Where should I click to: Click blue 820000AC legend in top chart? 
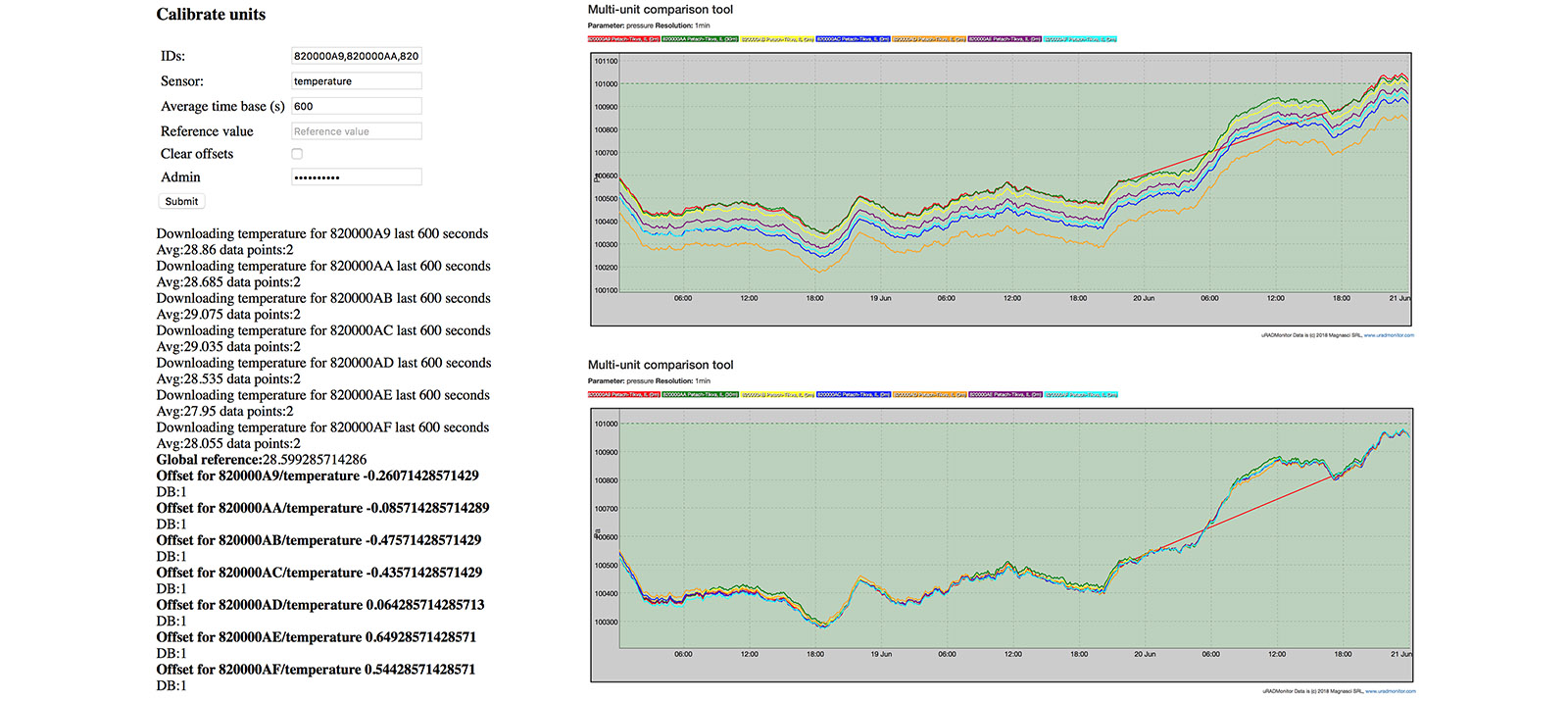(854, 39)
